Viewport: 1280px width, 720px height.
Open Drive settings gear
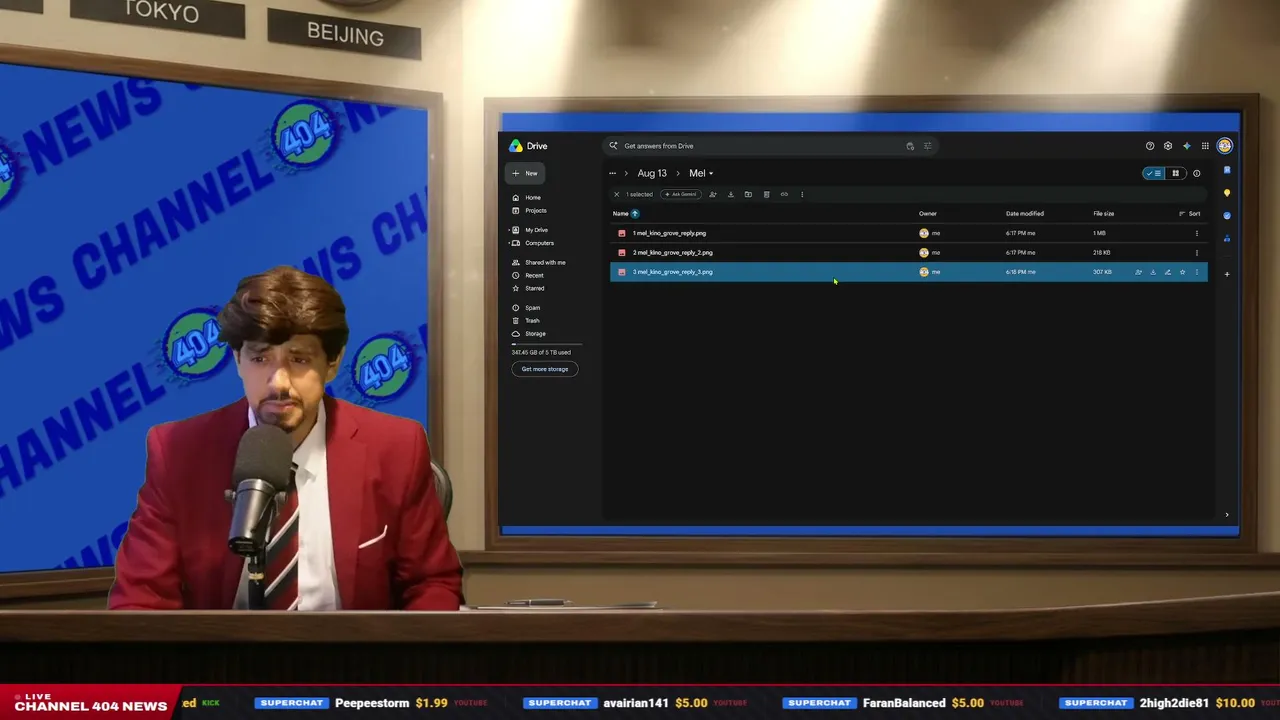click(1168, 146)
